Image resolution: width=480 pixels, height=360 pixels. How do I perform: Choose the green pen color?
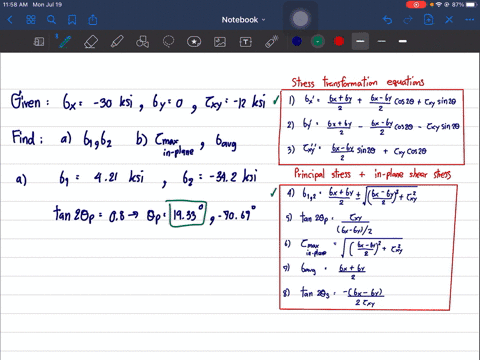(x=318, y=41)
